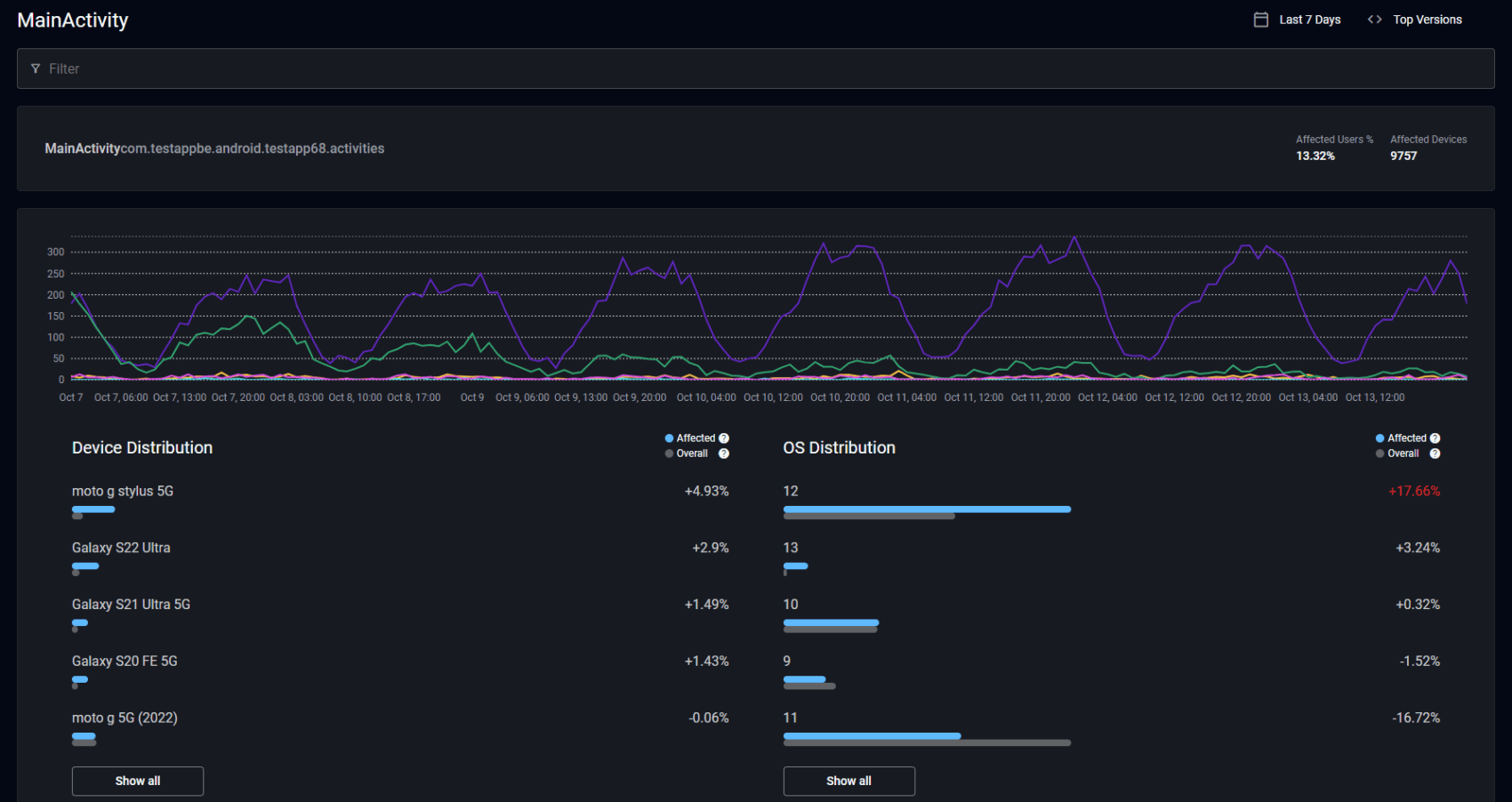Click Show all under OS Distribution
This screenshot has width=1512, height=802.
pyautogui.click(x=848, y=781)
